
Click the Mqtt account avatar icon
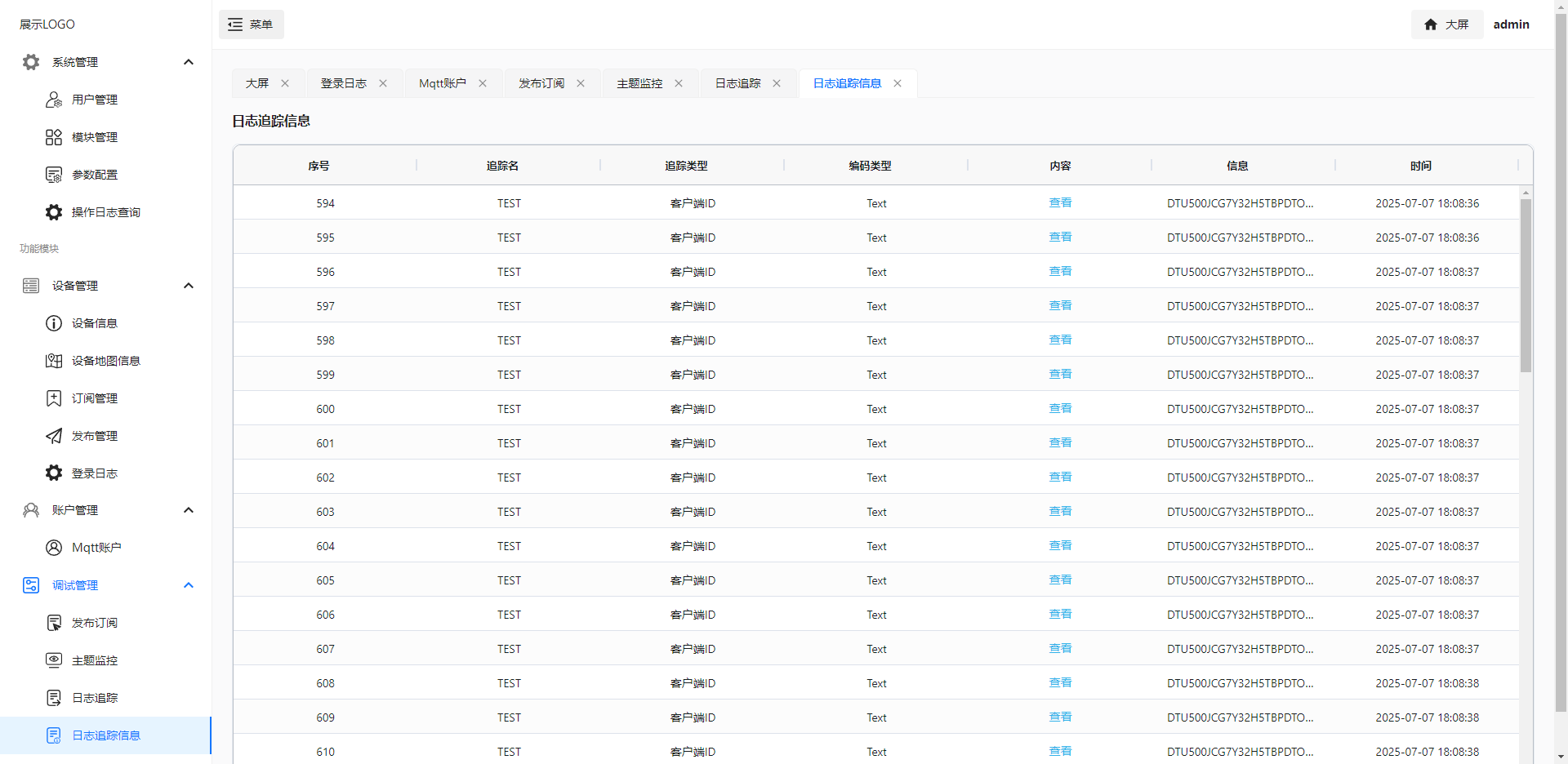click(54, 548)
